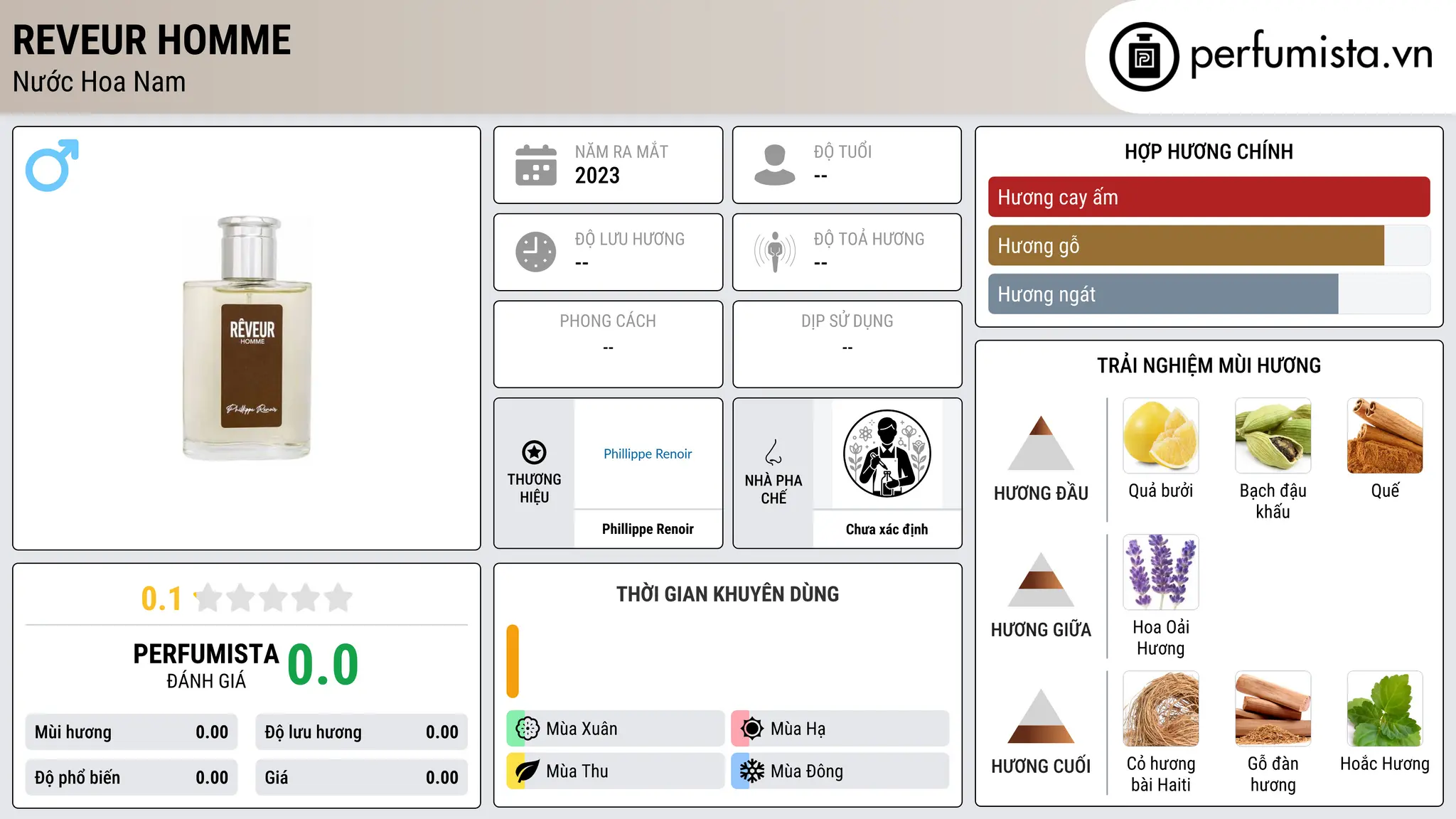The width and height of the screenshot is (1456, 819).
Task: Click the calendar icon beside Năm ra mắt
Action: pyautogui.click(x=536, y=165)
